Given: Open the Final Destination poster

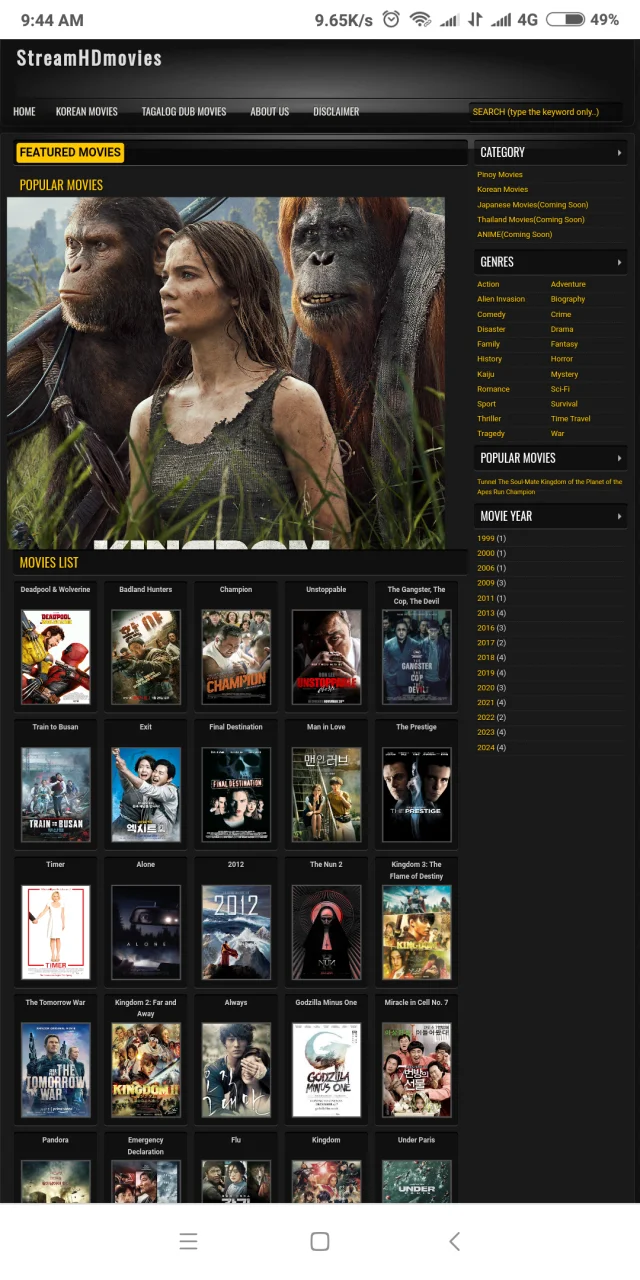Looking at the screenshot, I should 236,795.
